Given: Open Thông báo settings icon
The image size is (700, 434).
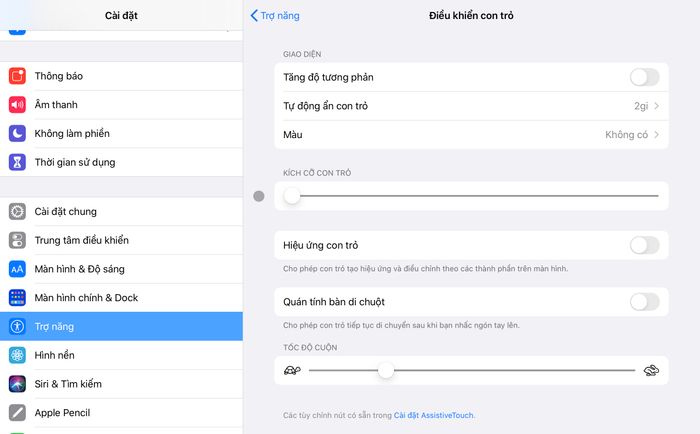Looking at the screenshot, I should [18, 76].
